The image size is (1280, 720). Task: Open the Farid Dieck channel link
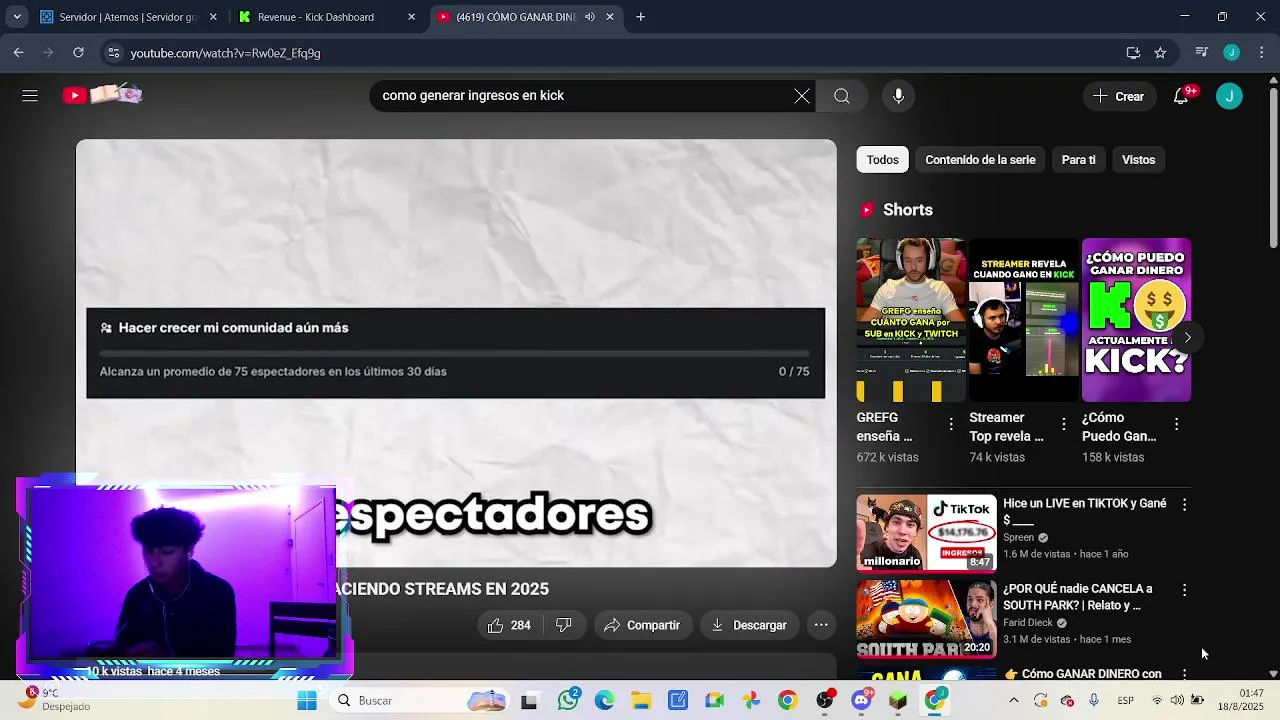pos(1028,622)
